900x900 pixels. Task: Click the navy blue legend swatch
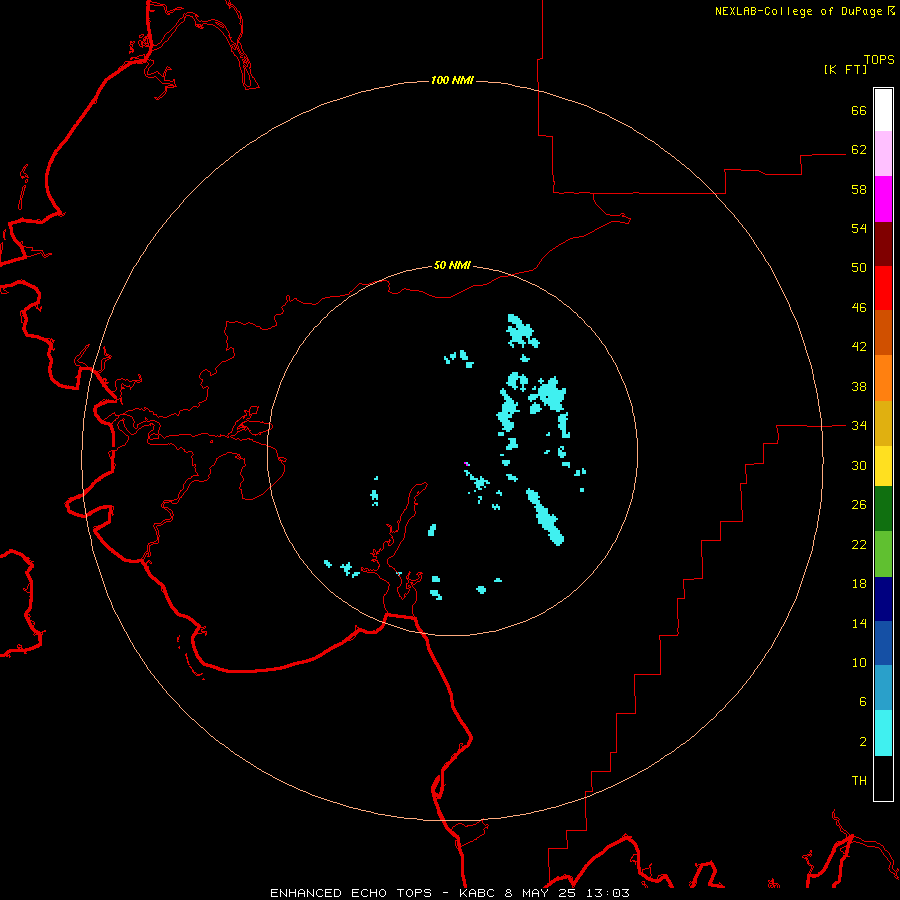pyautogui.click(x=883, y=599)
